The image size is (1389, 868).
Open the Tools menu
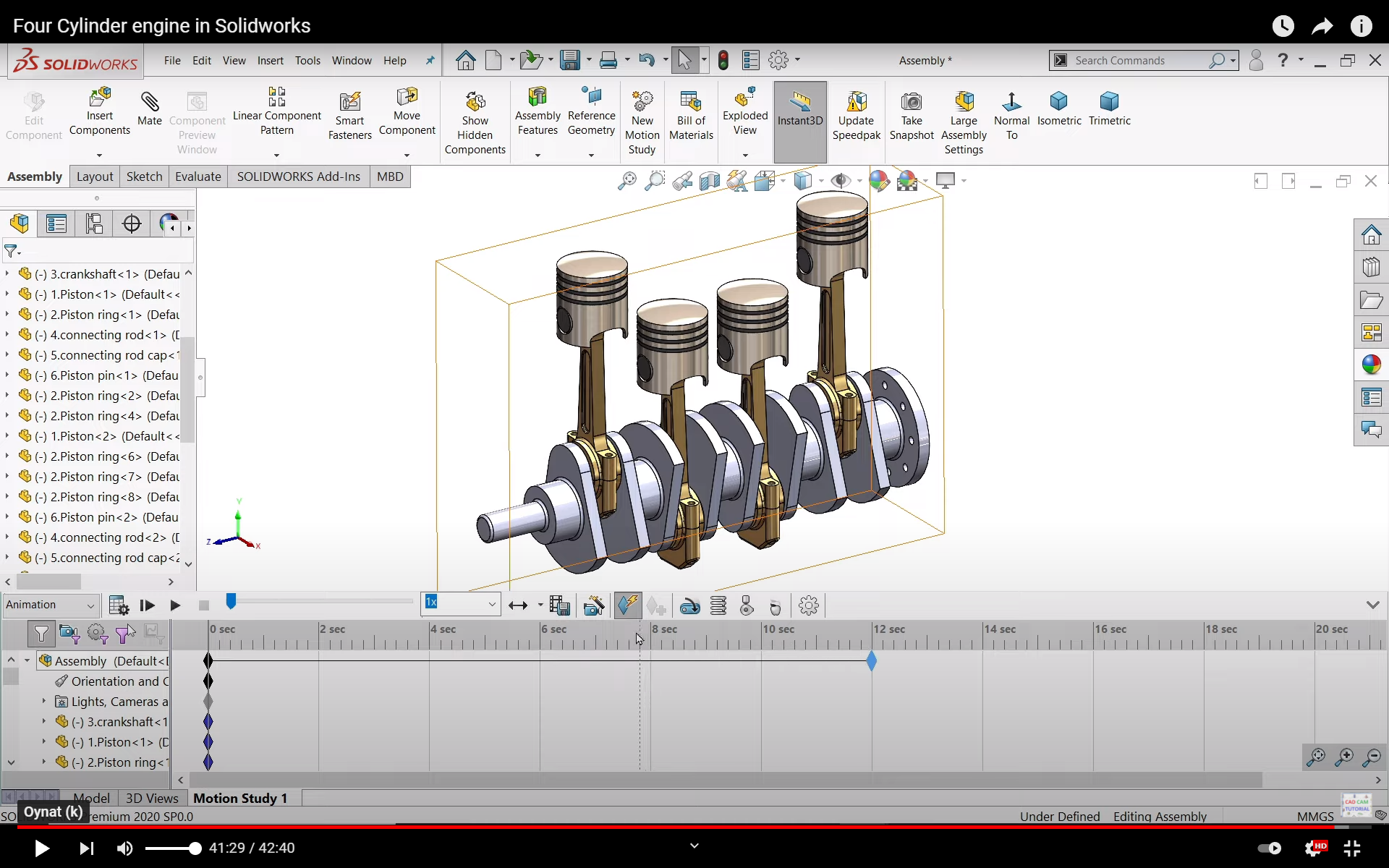coord(307,61)
